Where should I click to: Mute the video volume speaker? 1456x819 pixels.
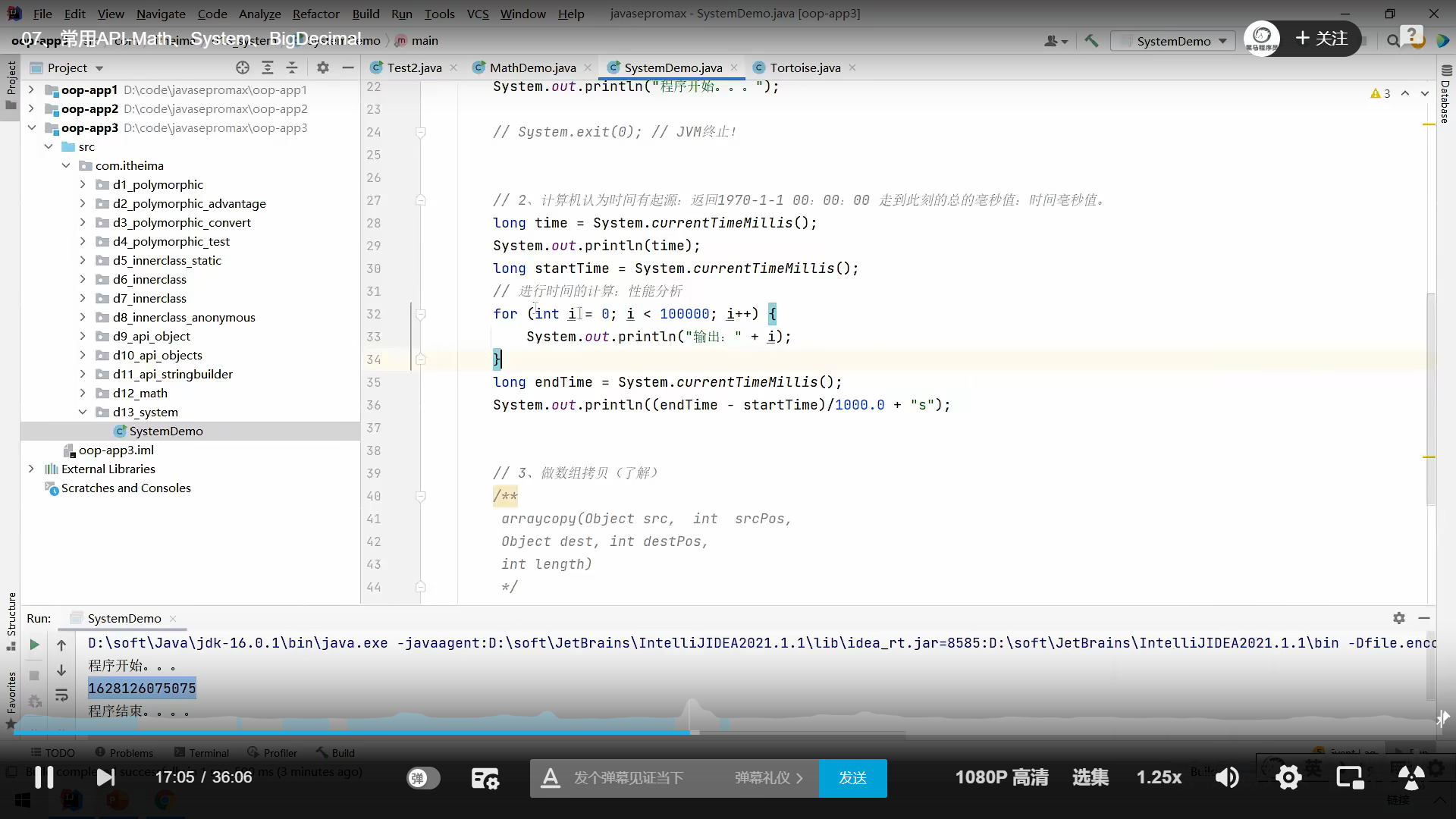click(1227, 777)
